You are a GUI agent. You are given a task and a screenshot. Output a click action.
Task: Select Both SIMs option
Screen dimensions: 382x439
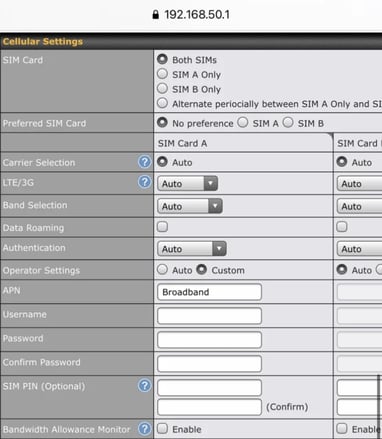point(162,59)
